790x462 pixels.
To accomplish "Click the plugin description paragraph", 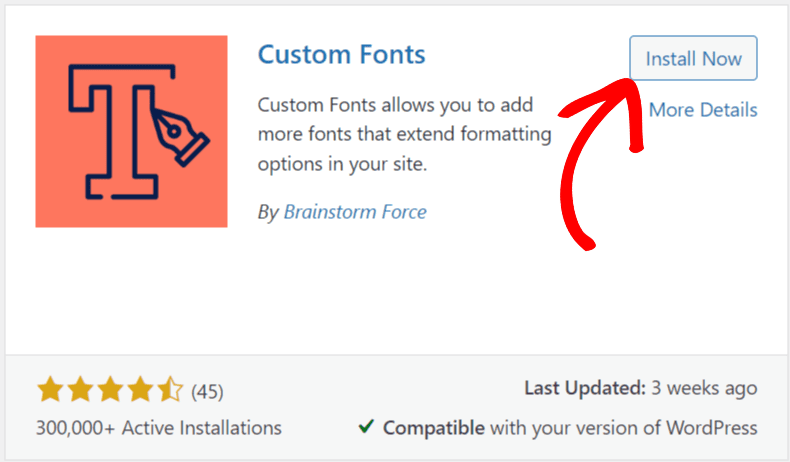I will pyautogui.click(x=405, y=135).
